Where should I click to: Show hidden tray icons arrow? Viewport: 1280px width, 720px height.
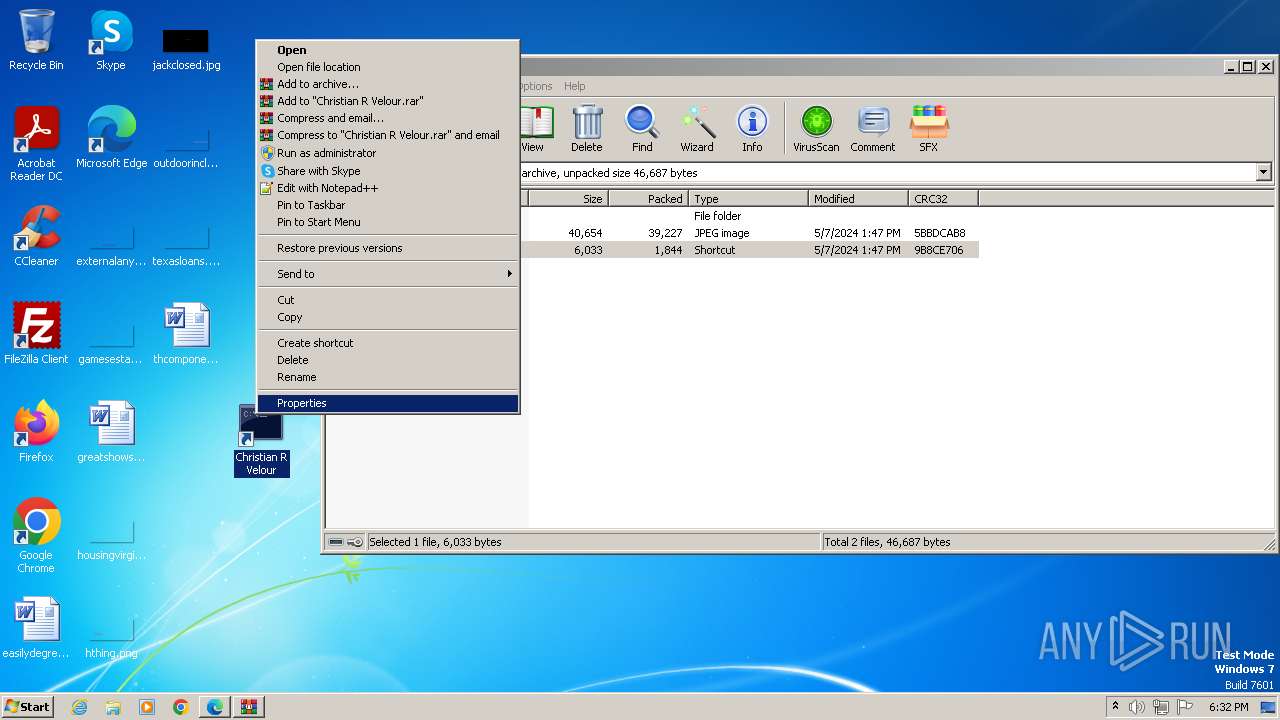tap(1115, 707)
